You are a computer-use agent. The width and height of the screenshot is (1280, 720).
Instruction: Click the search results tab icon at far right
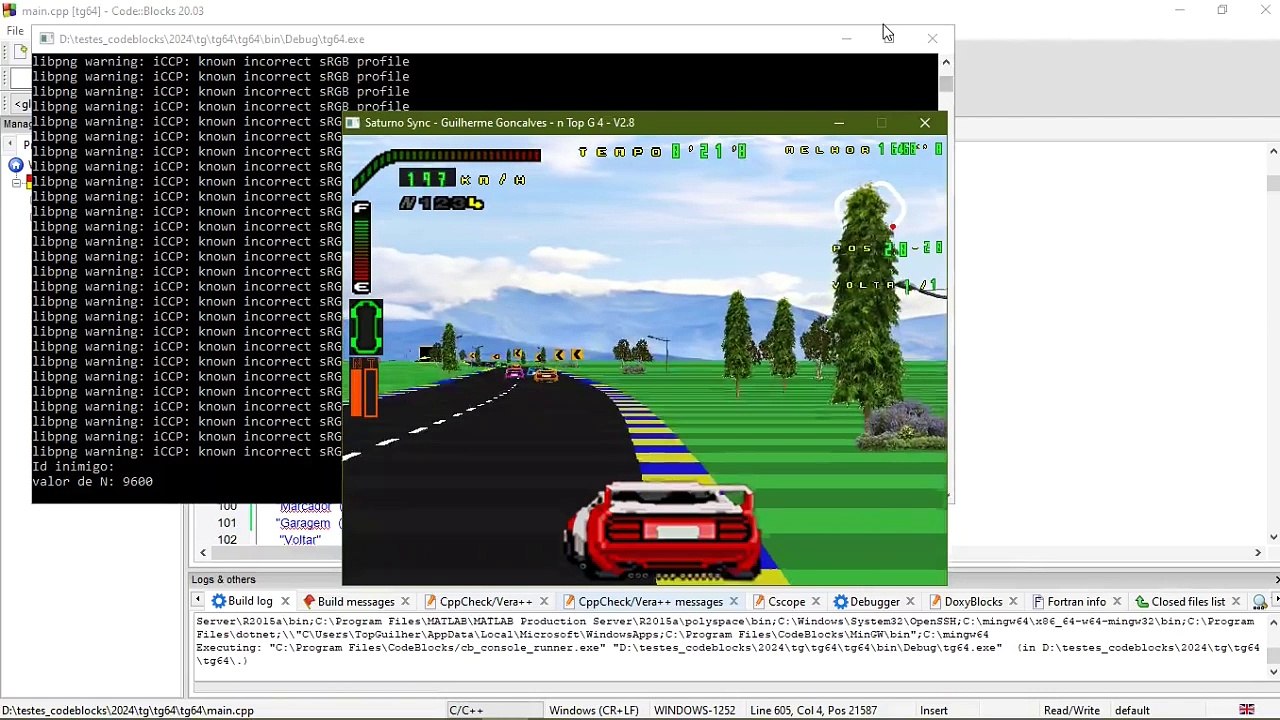pos(1260,601)
